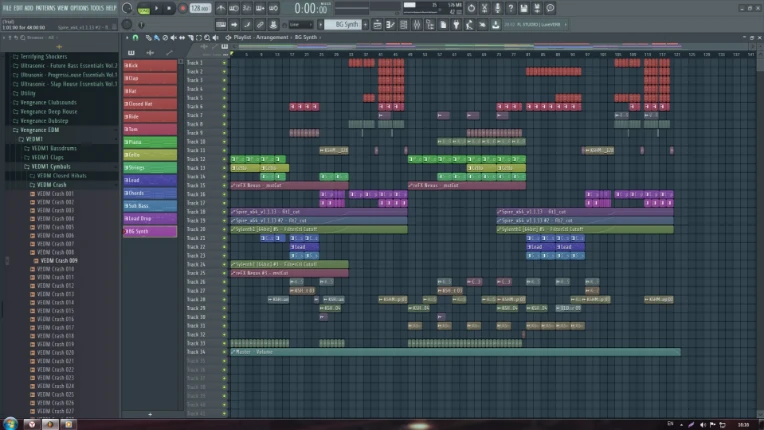This screenshot has height=430, width=764.
Task: Click the chat/news bubble icon
Action: (x=551, y=8)
